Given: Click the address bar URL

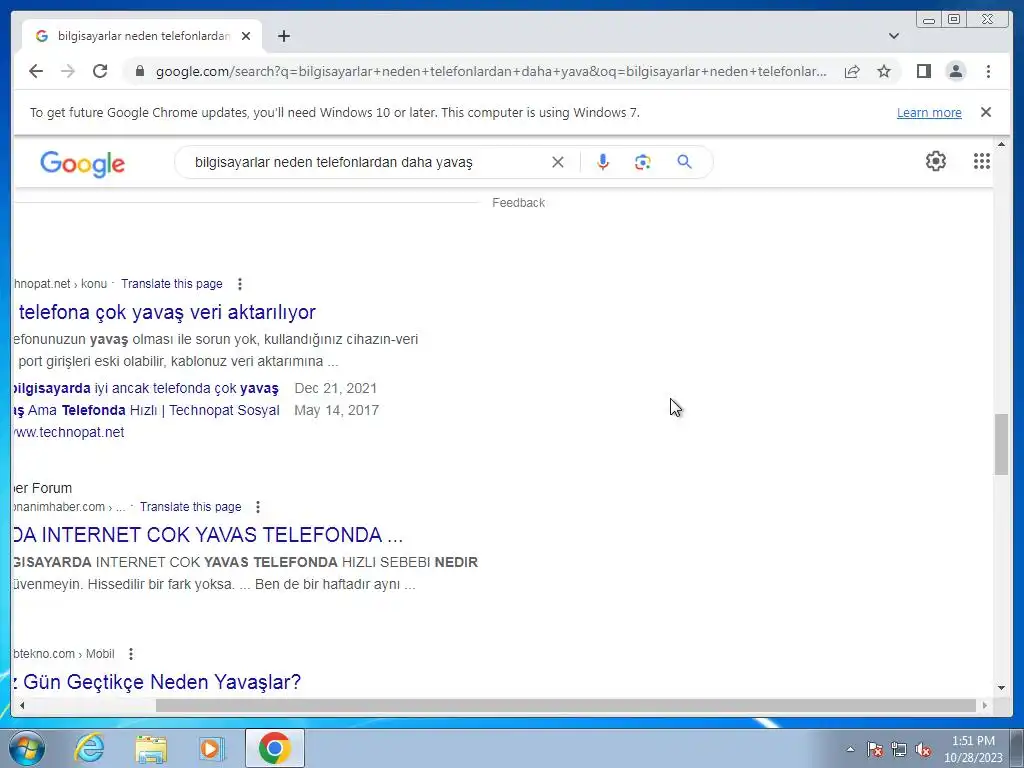Looking at the screenshot, I should 491,71.
